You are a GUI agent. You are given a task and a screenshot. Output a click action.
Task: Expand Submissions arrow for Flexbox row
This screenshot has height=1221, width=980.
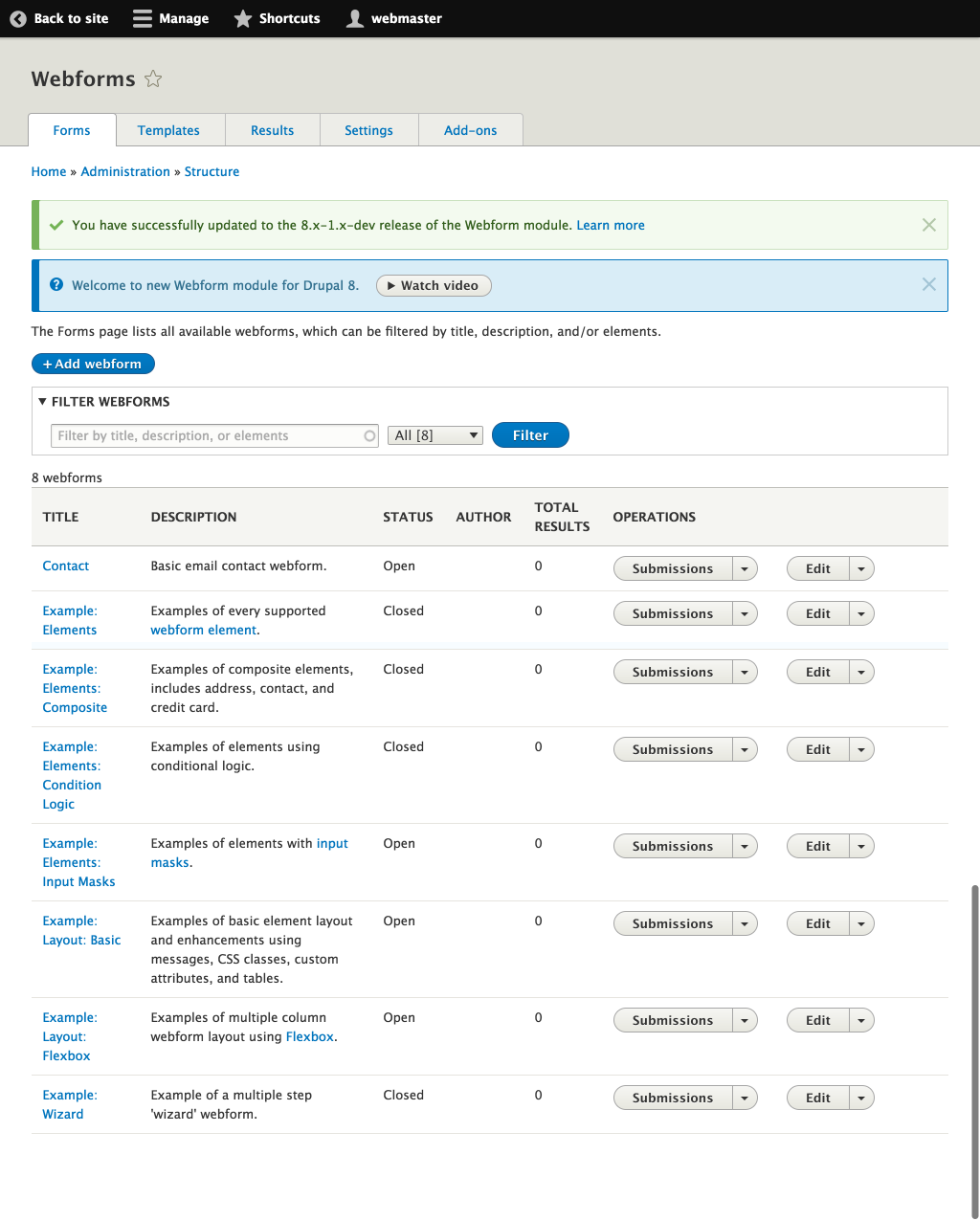pyautogui.click(x=745, y=1020)
